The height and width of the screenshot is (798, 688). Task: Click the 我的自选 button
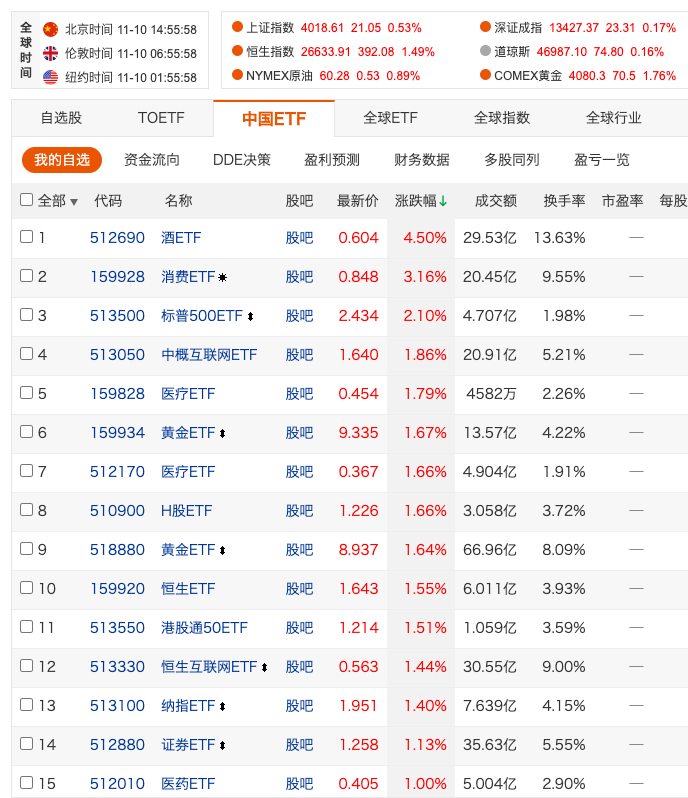point(62,160)
